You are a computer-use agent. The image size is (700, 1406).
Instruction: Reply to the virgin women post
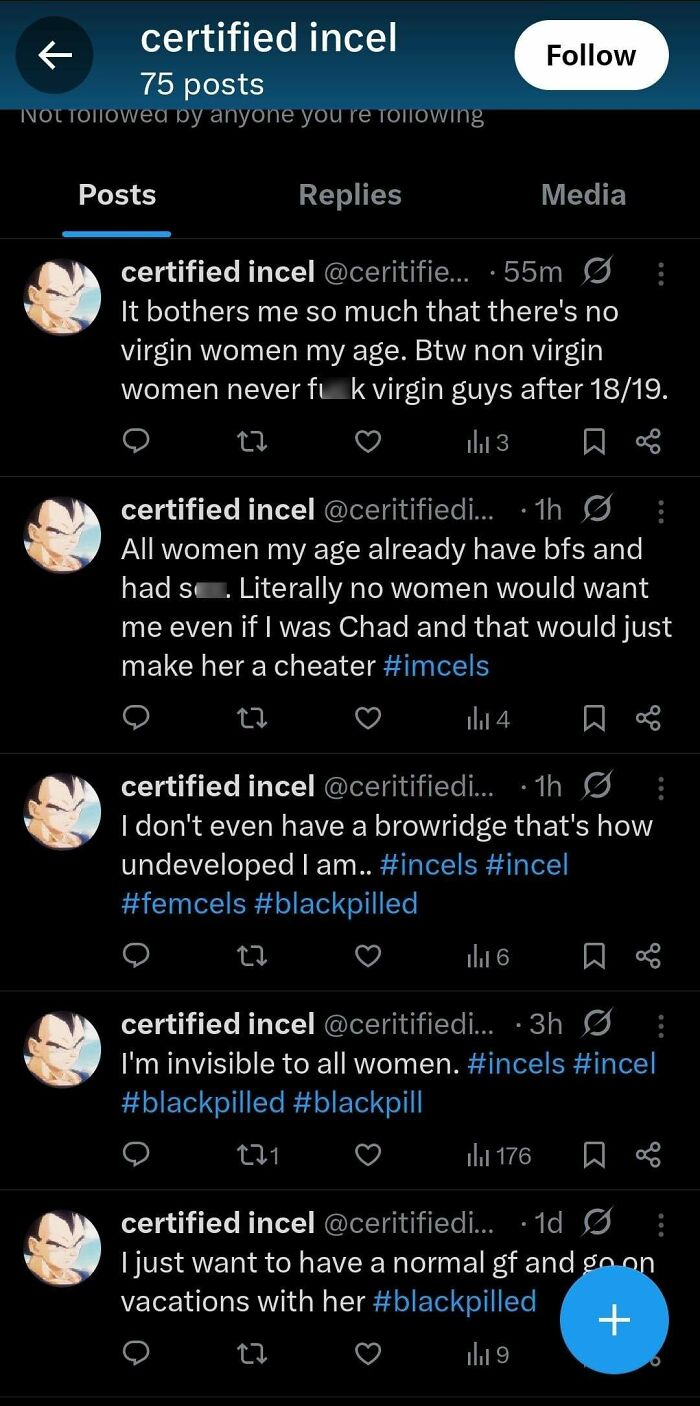tap(137, 442)
